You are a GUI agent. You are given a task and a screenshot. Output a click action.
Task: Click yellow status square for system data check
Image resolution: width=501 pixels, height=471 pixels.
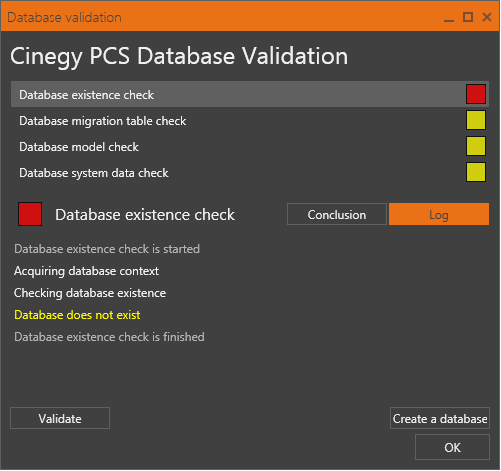click(476, 172)
